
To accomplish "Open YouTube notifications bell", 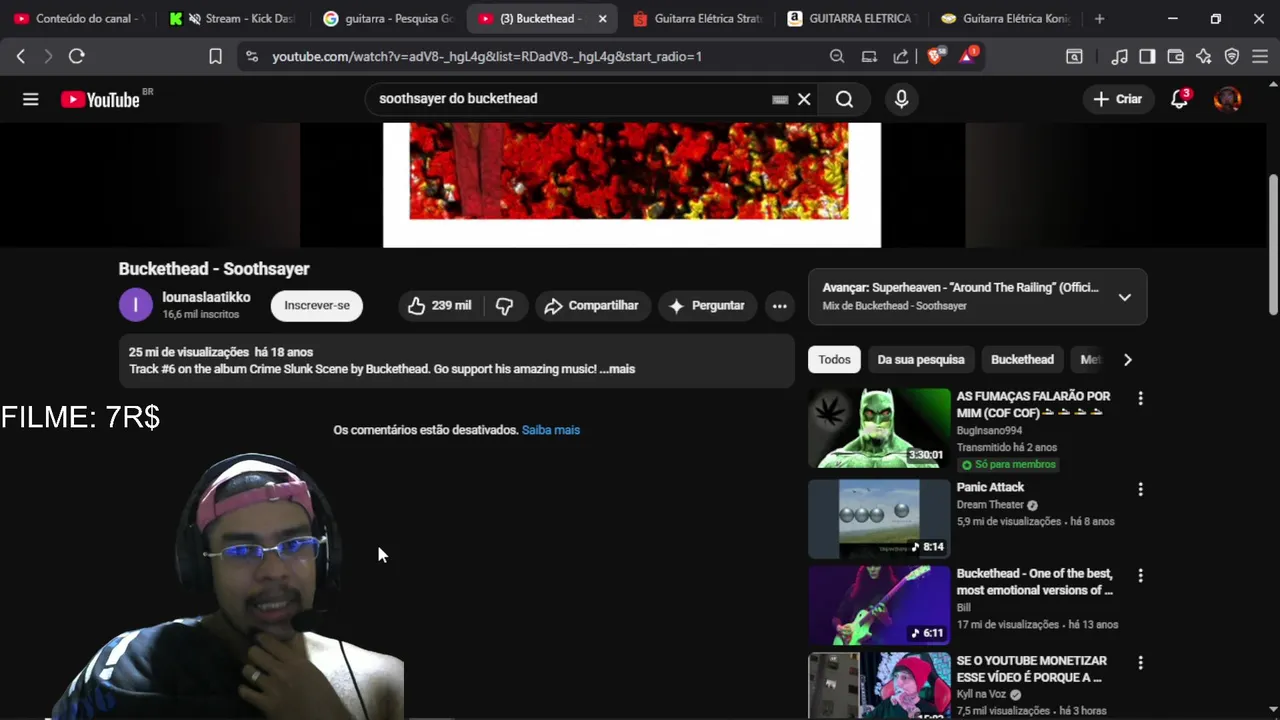I will [1180, 99].
